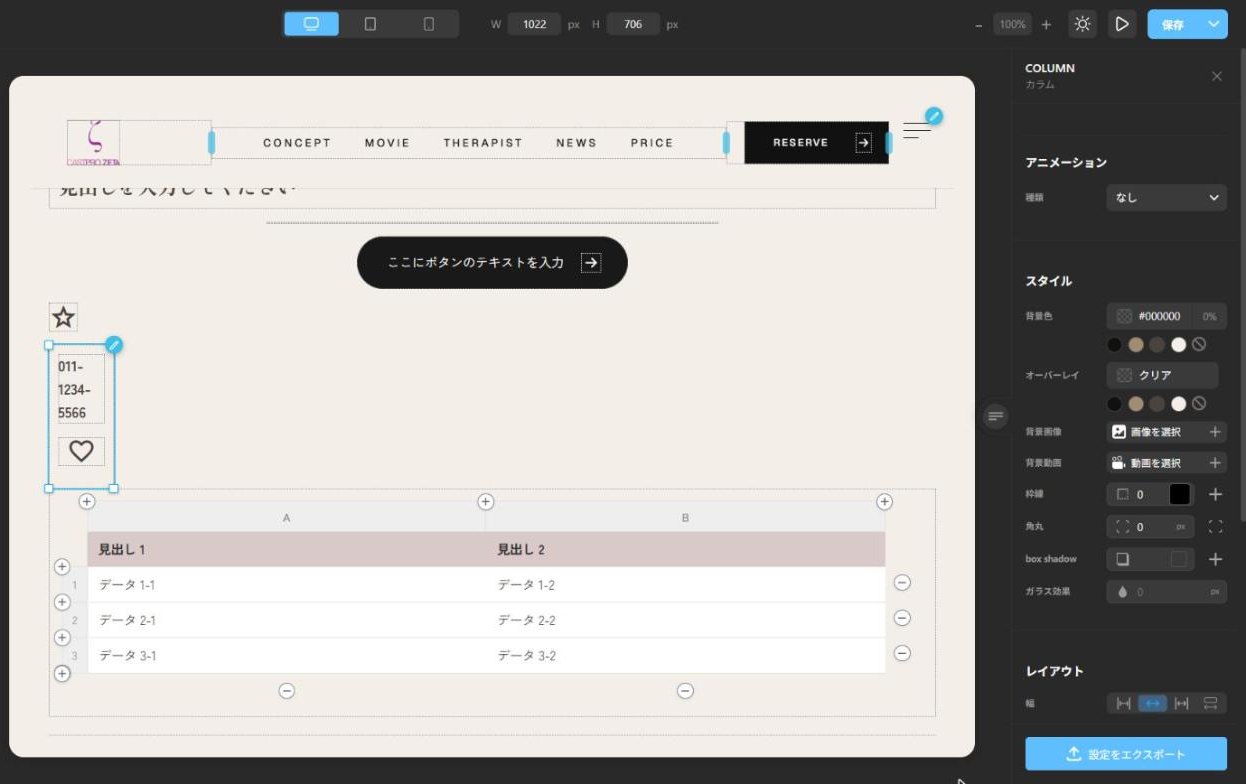
Task: Click the plus icon beside 画像を選択
Action: pyautogui.click(x=1215, y=432)
